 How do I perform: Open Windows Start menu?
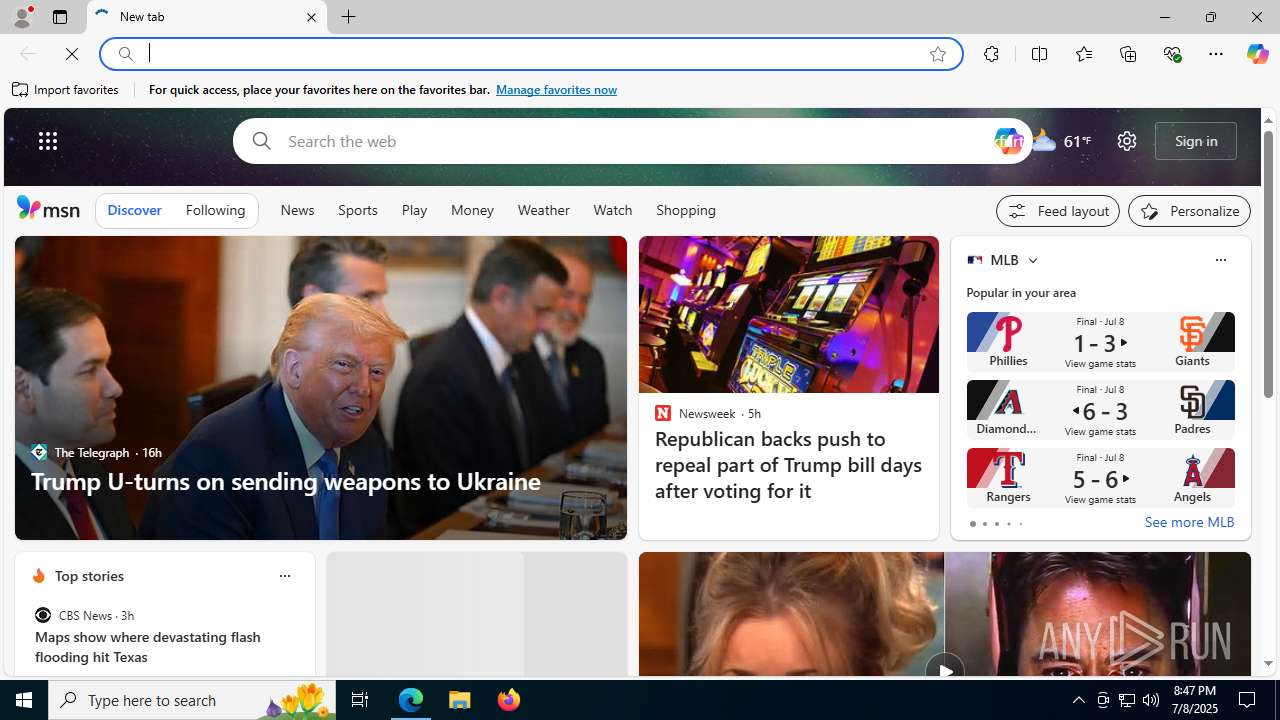click(24, 700)
